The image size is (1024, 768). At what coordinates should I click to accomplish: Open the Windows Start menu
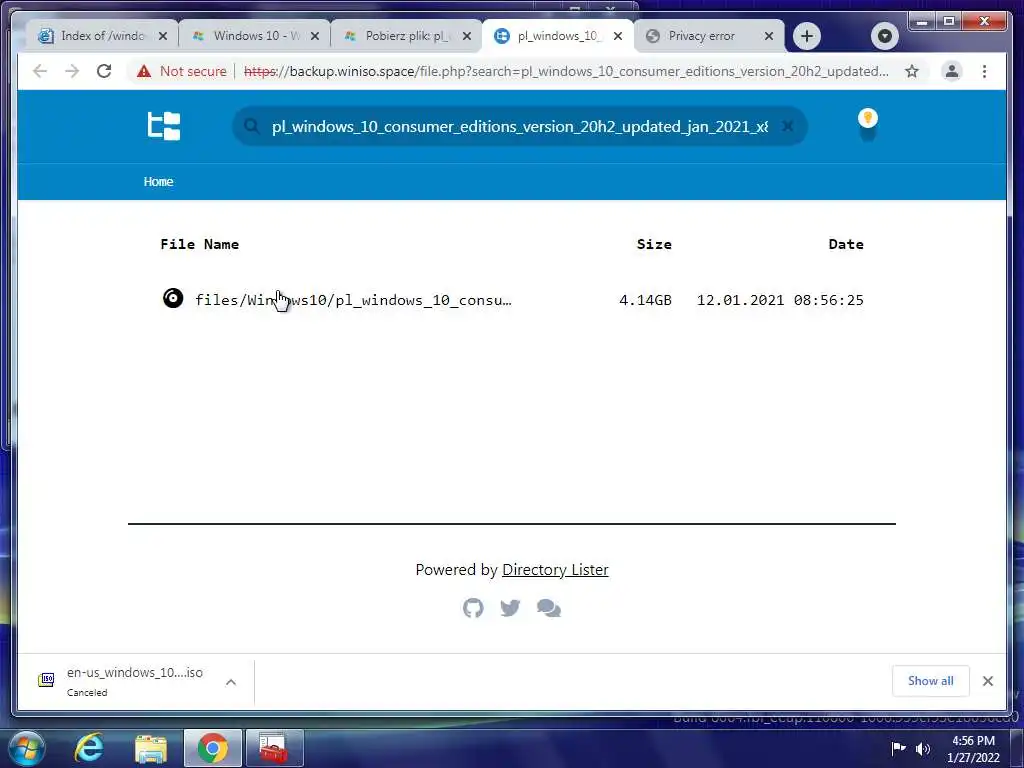point(26,748)
